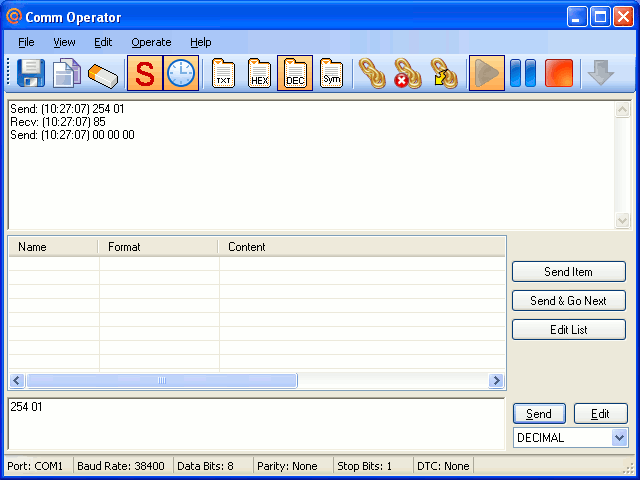
Task: Minimize the Comm Operator window
Action: click(x=577, y=17)
